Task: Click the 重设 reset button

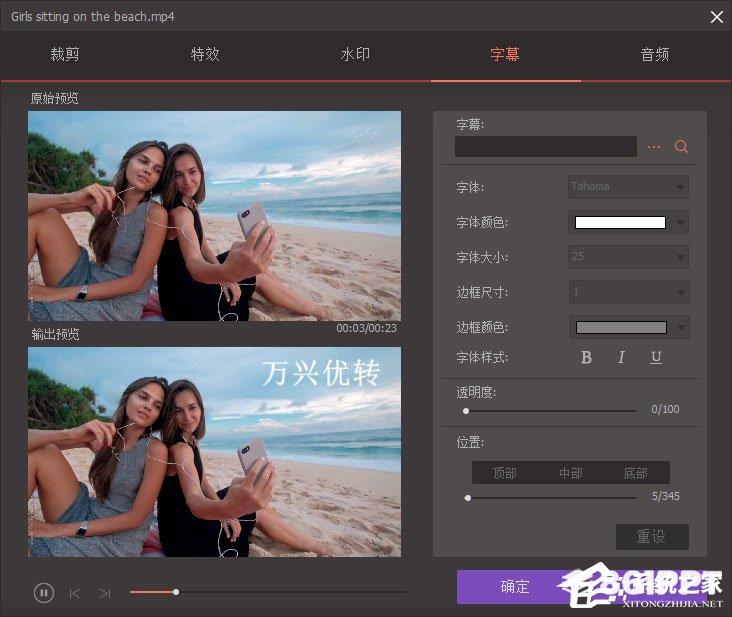Action: 652,537
